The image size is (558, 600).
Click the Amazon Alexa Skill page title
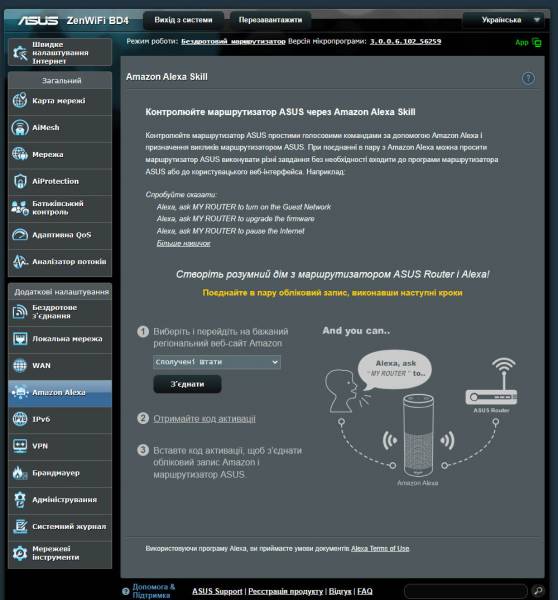167,77
